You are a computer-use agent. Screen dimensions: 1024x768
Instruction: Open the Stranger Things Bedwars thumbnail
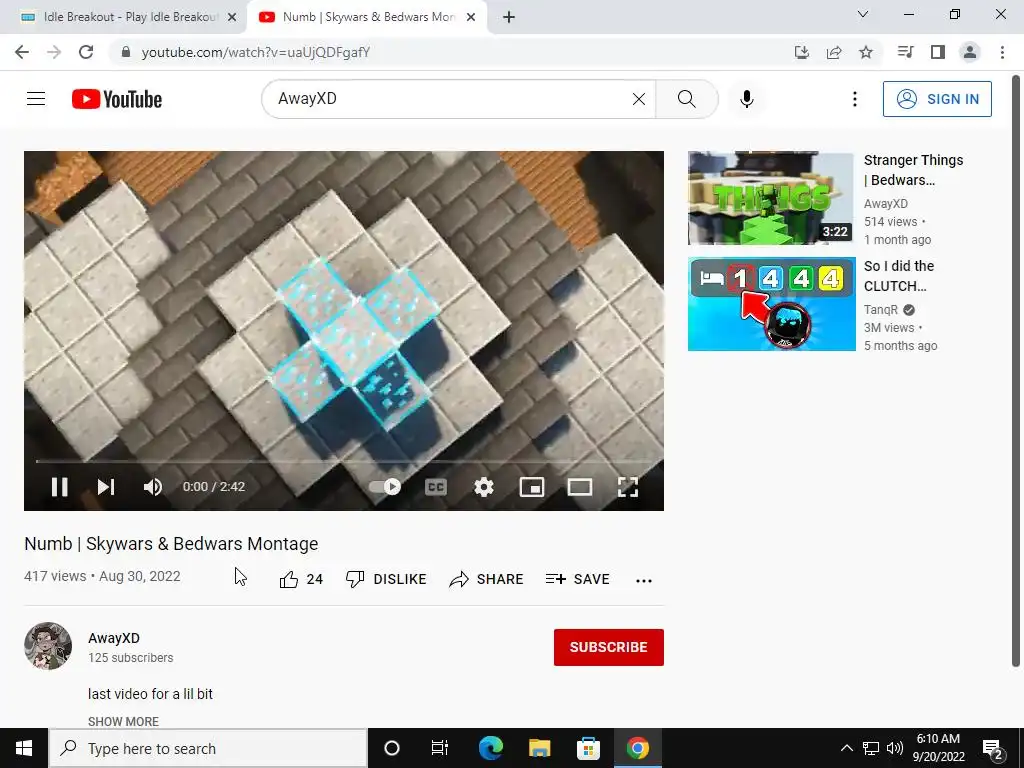(771, 198)
